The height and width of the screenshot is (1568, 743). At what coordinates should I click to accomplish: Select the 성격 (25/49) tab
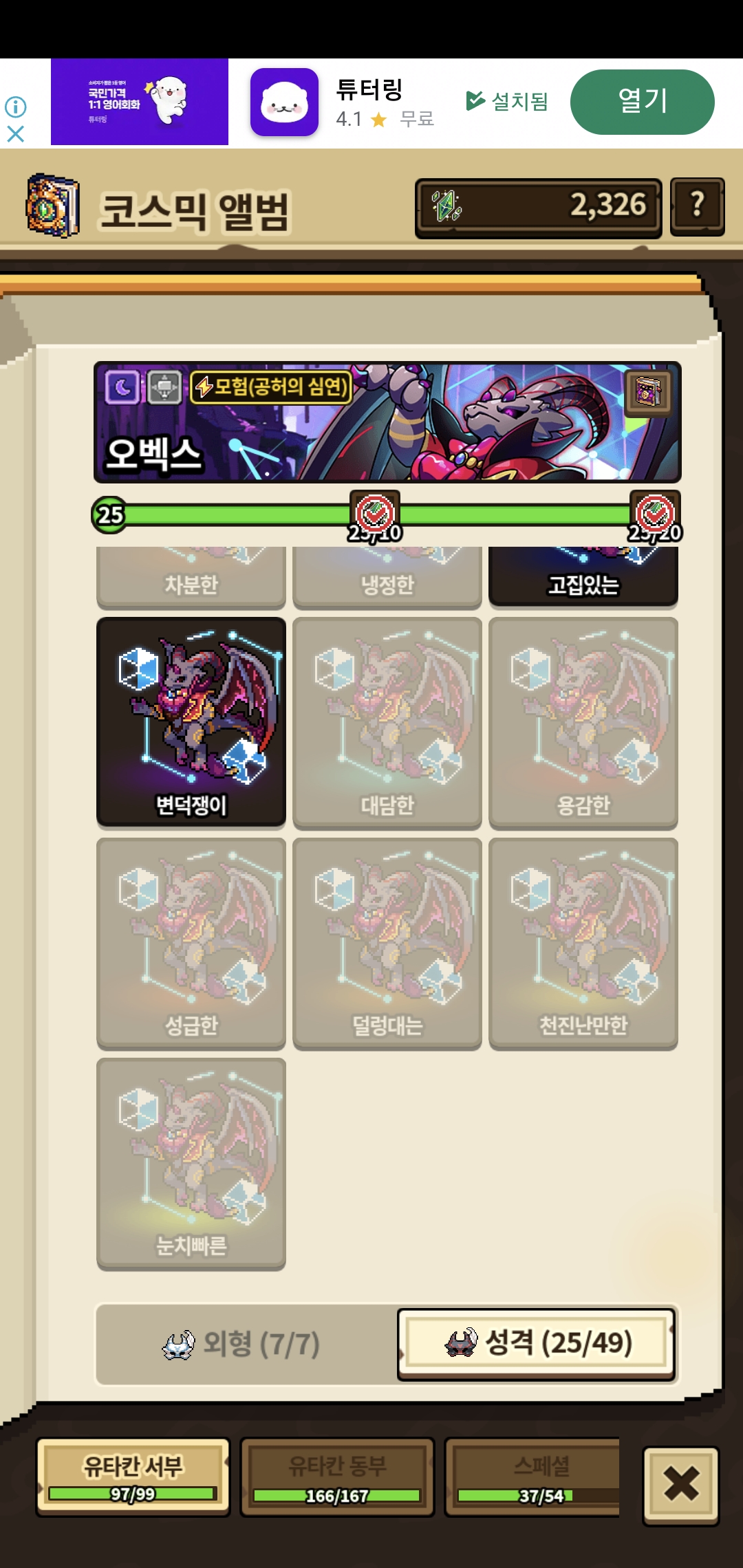tap(536, 1344)
